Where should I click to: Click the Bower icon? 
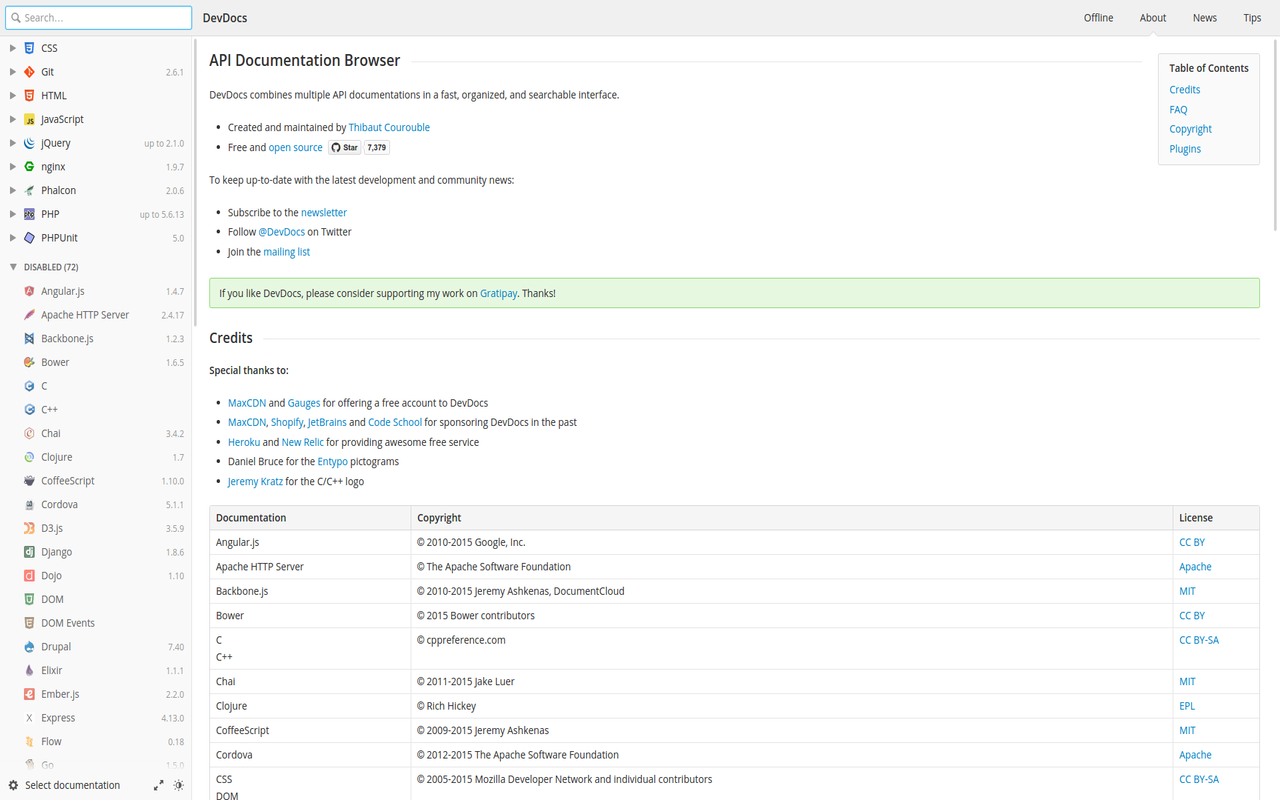[x=29, y=362]
